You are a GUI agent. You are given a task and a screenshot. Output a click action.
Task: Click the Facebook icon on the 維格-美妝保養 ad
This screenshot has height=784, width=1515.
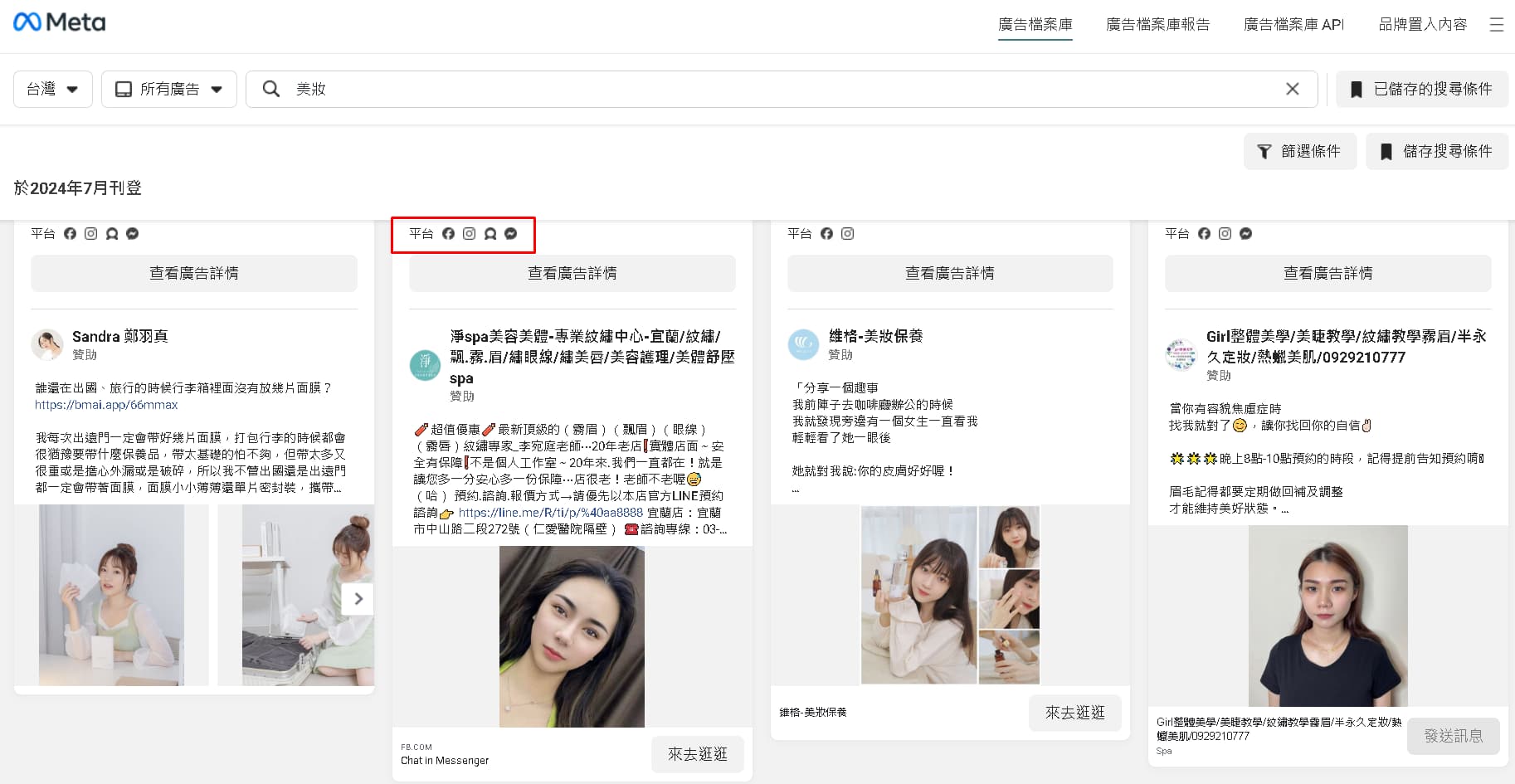coord(826,234)
